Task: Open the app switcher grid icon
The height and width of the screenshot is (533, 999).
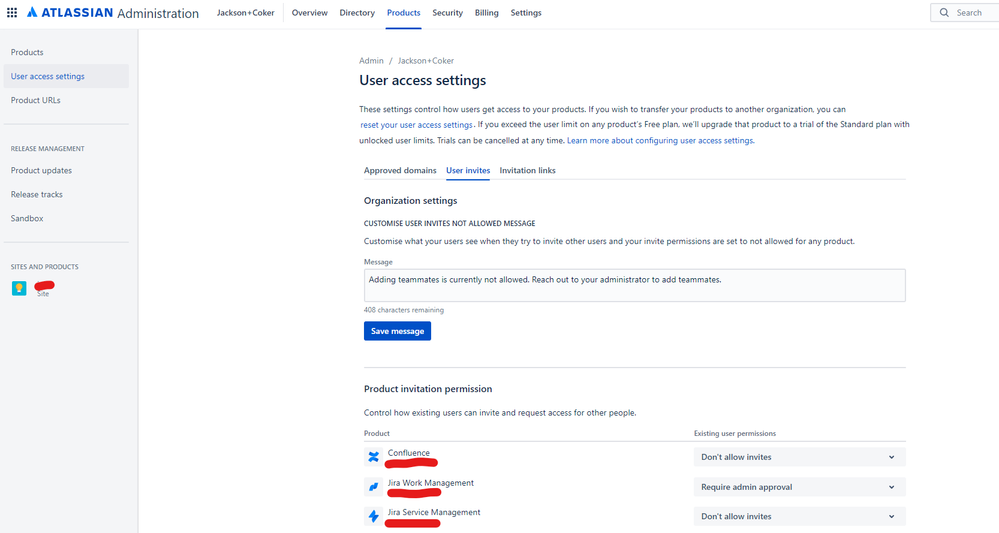Action: 11,13
